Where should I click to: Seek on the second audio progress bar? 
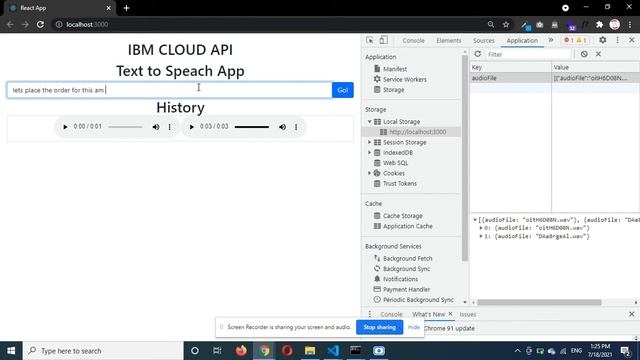(x=252, y=127)
